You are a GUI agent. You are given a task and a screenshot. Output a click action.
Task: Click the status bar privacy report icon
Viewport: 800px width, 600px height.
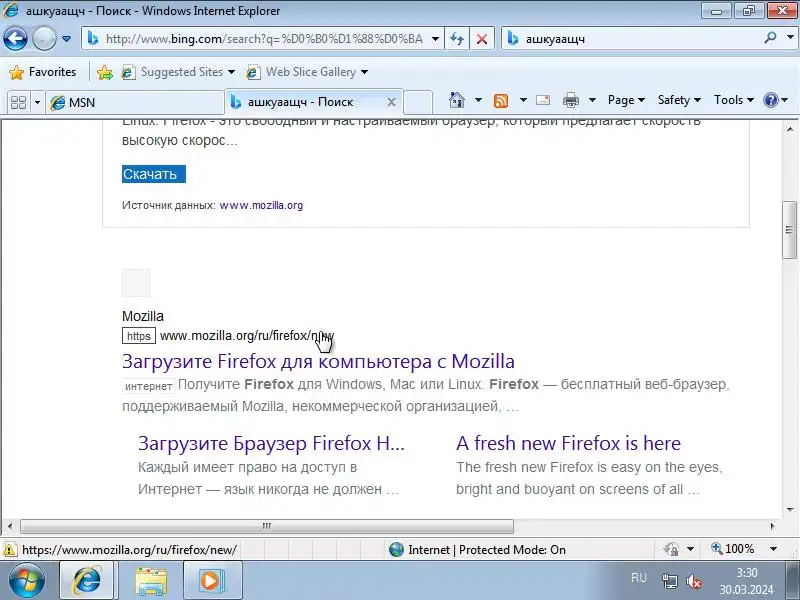click(671, 549)
